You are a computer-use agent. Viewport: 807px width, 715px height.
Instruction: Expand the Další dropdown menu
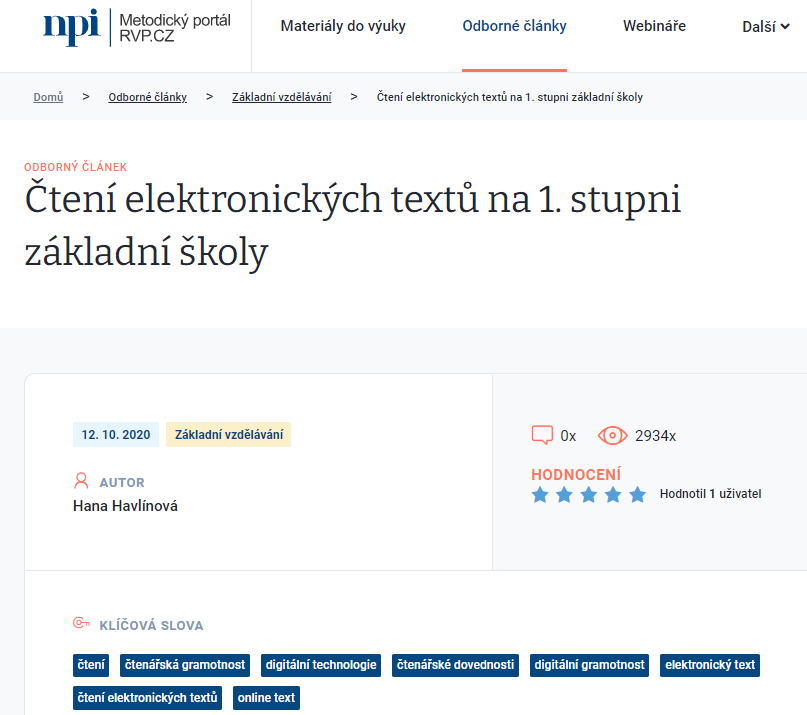(766, 27)
